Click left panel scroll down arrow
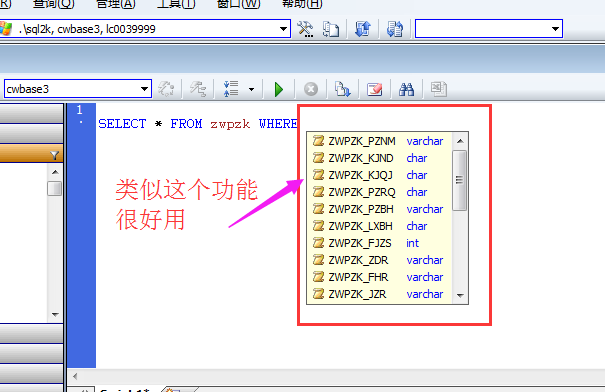 (55, 314)
